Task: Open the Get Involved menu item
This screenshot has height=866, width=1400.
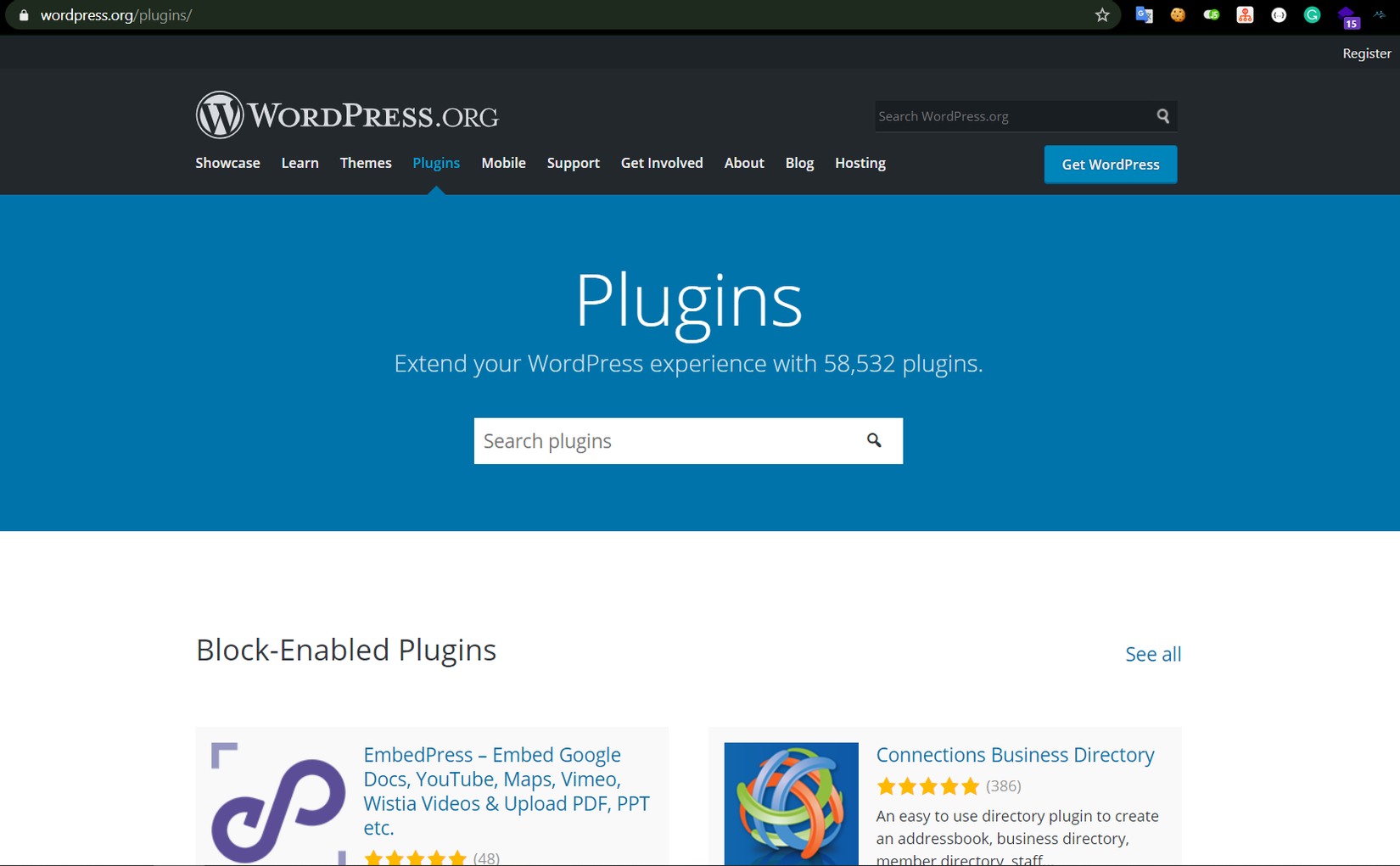Action: 662,163
